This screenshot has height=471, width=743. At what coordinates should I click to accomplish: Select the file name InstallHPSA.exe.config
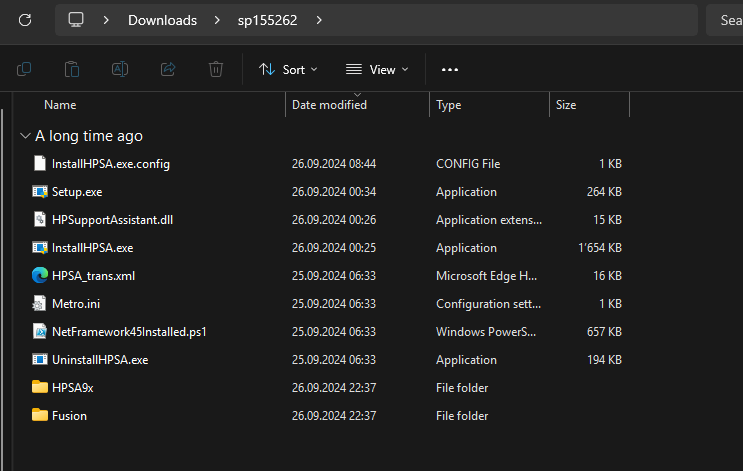[111, 164]
